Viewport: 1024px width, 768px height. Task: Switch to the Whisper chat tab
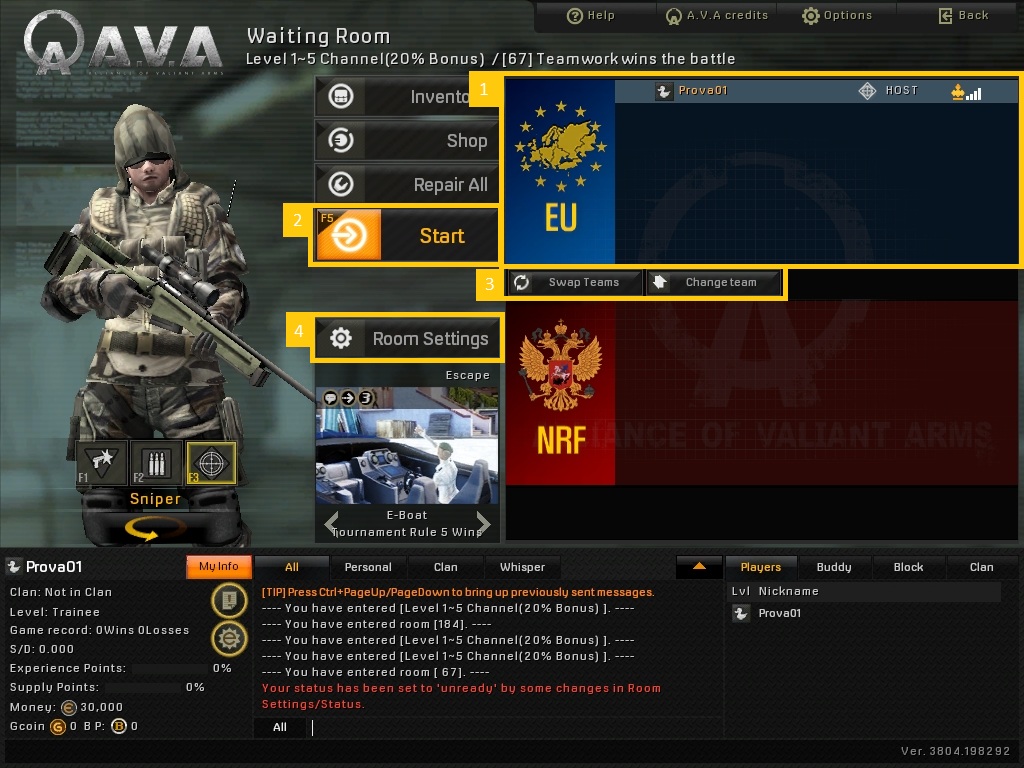click(x=522, y=567)
